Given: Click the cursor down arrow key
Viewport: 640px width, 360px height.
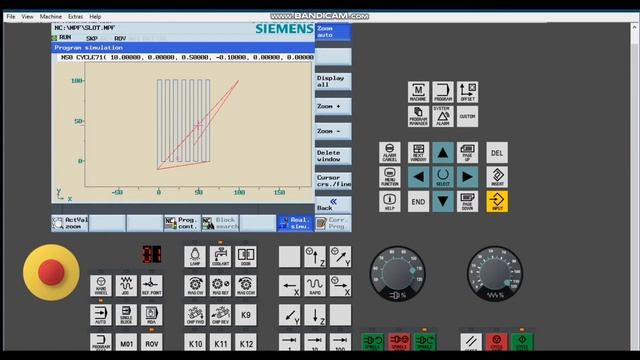Looking at the screenshot, I should click(x=443, y=201).
